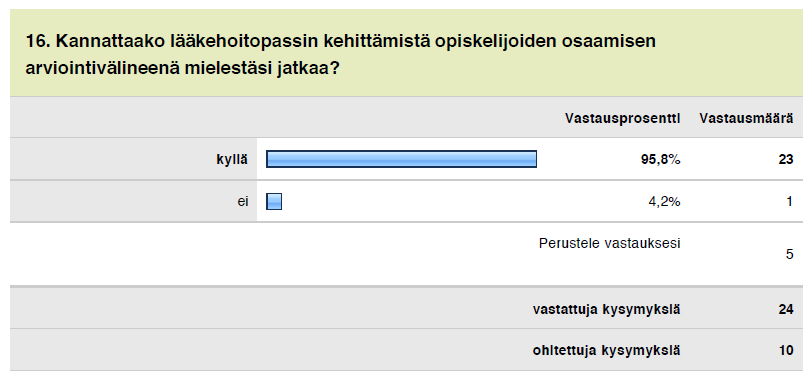The width and height of the screenshot is (810, 382).
Task: Click the question 16 title text
Action: click(x=340, y=54)
